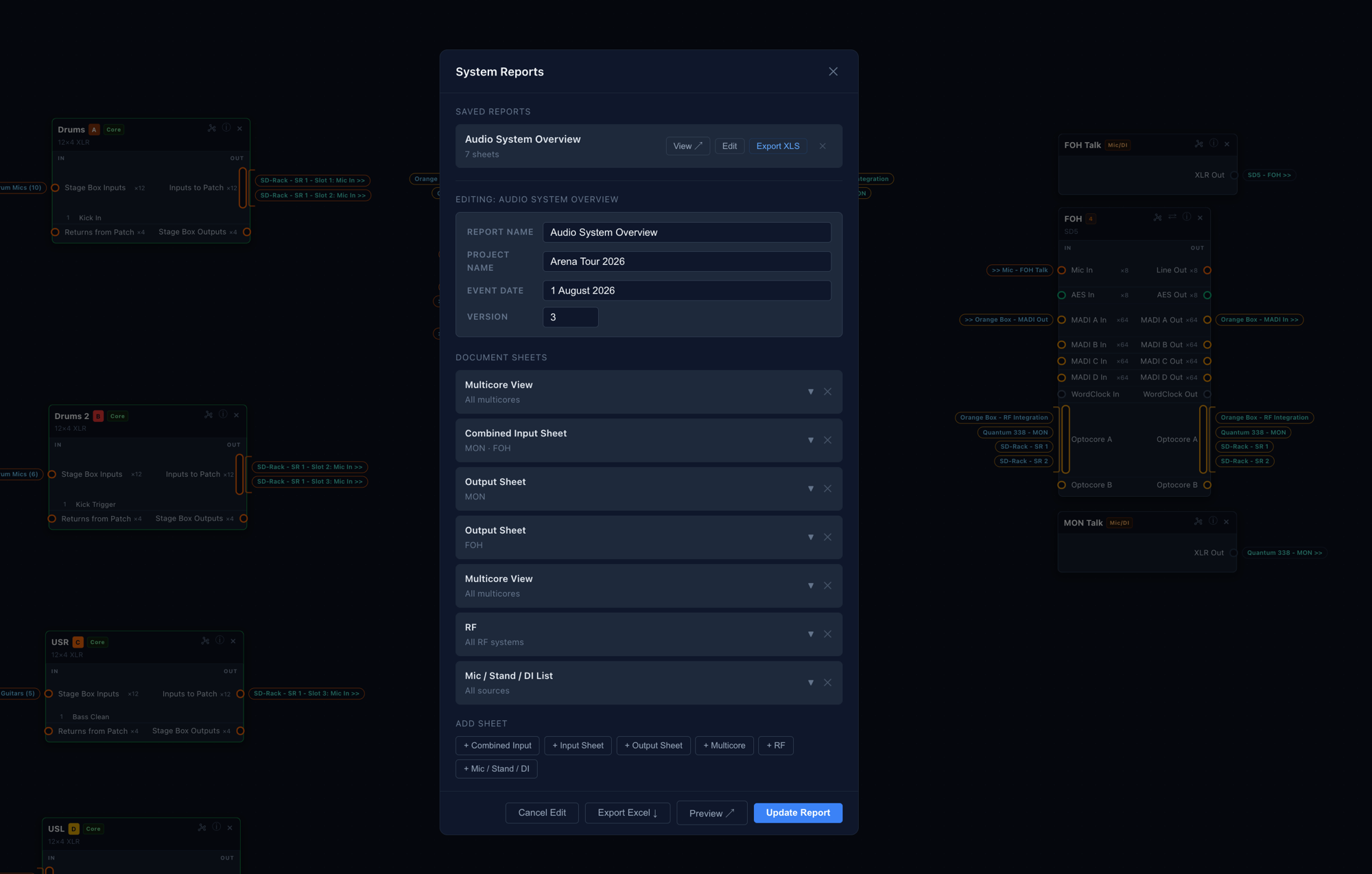Click Edit on Audio System Overview

pyautogui.click(x=729, y=146)
